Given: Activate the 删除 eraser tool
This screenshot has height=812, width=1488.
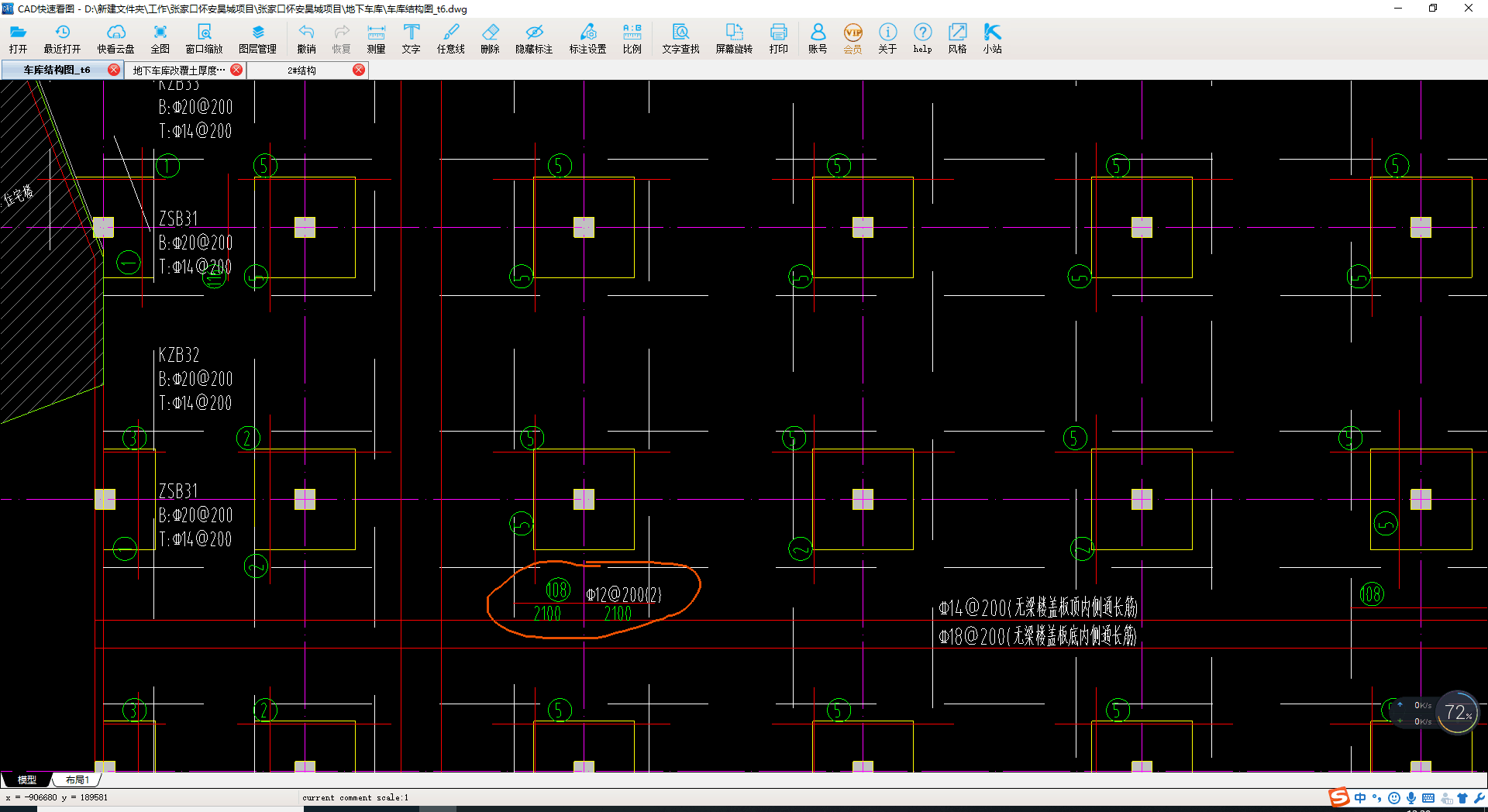Looking at the screenshot, I should pyautogui.click(x=490, y=39).
